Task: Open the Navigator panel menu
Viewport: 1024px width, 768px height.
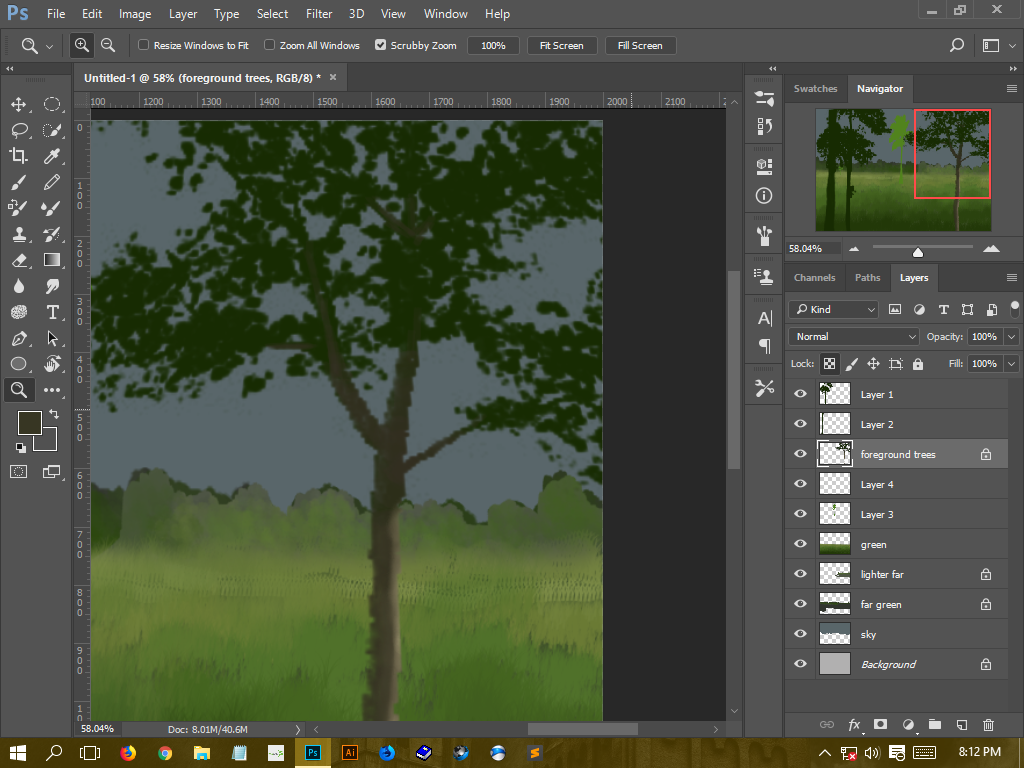Action: (x=1012, y=89)
